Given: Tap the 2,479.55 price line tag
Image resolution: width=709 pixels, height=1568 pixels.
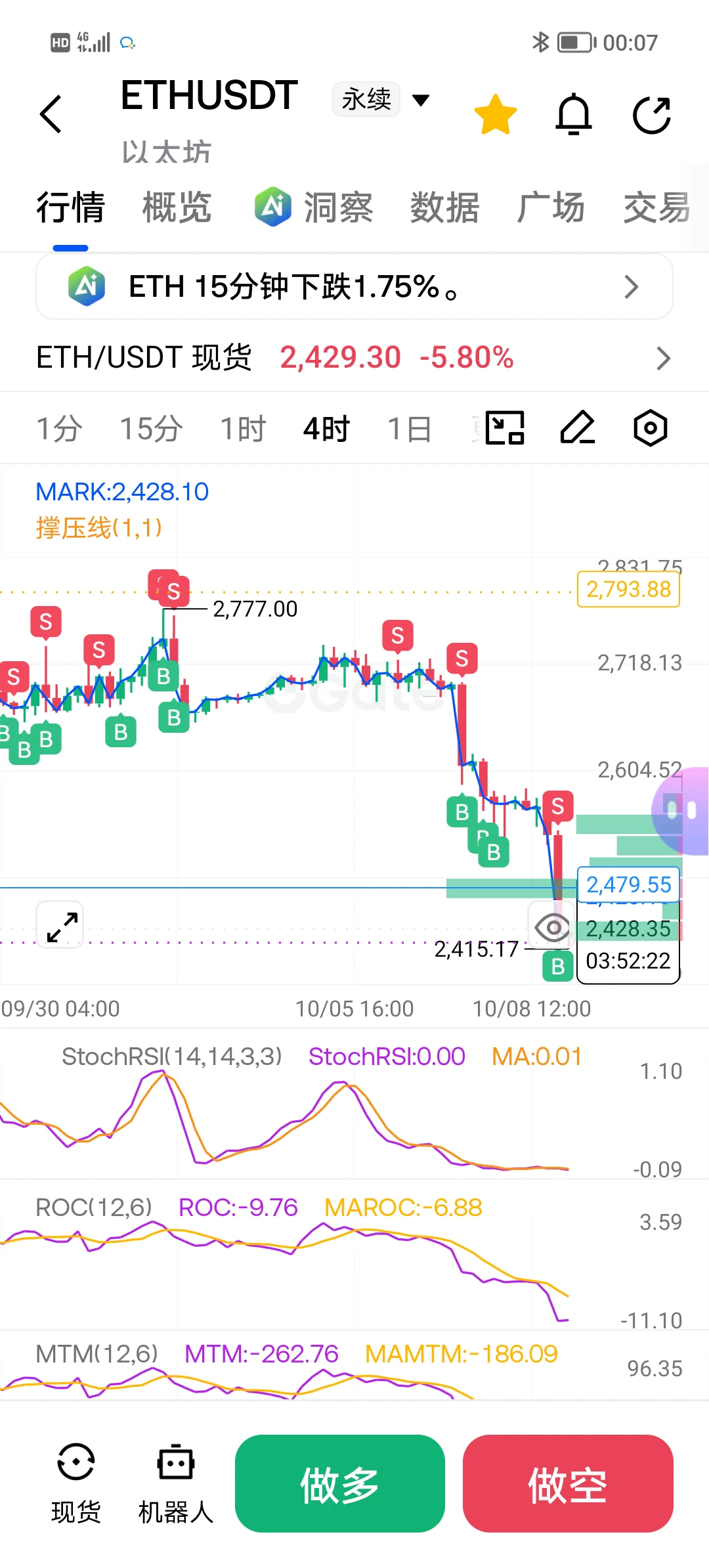Looking at the screenshot, I should pyautogui.click(x=628, y=884).
